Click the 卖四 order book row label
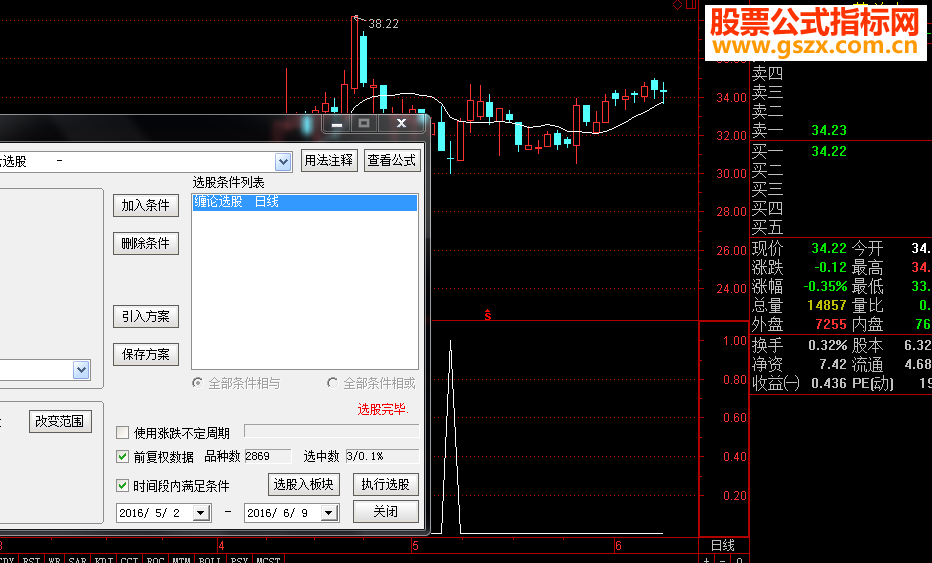The image size is (932, 563). click(x=767, y=74)
